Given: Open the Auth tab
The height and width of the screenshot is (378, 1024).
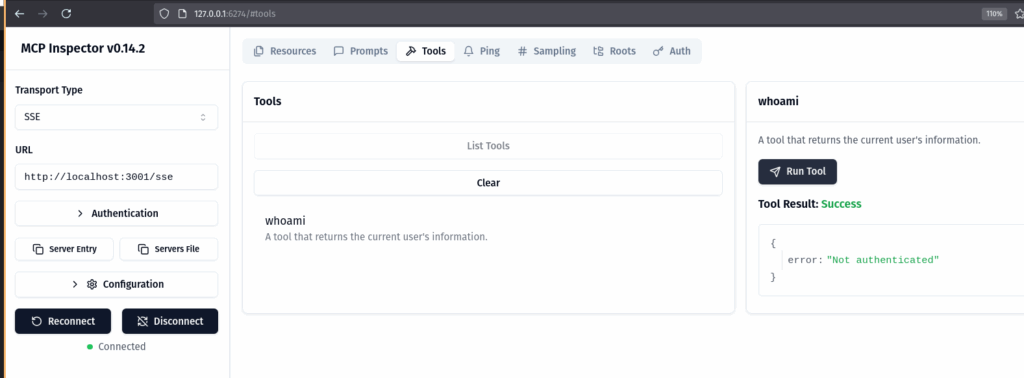Looking at the screenshot, I should click(672, 51).
